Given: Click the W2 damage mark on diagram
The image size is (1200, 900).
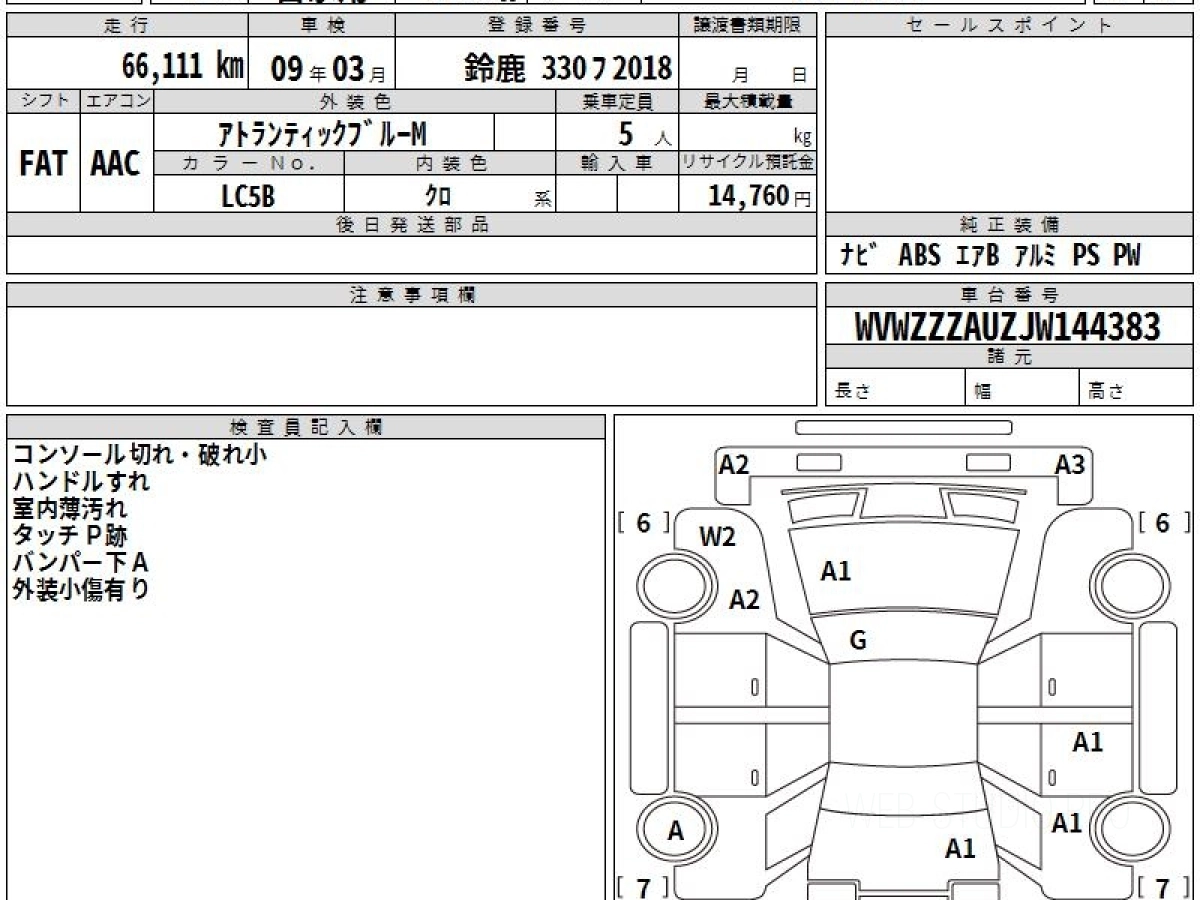Looking at the screenshot, I should (x=717, y=537).
